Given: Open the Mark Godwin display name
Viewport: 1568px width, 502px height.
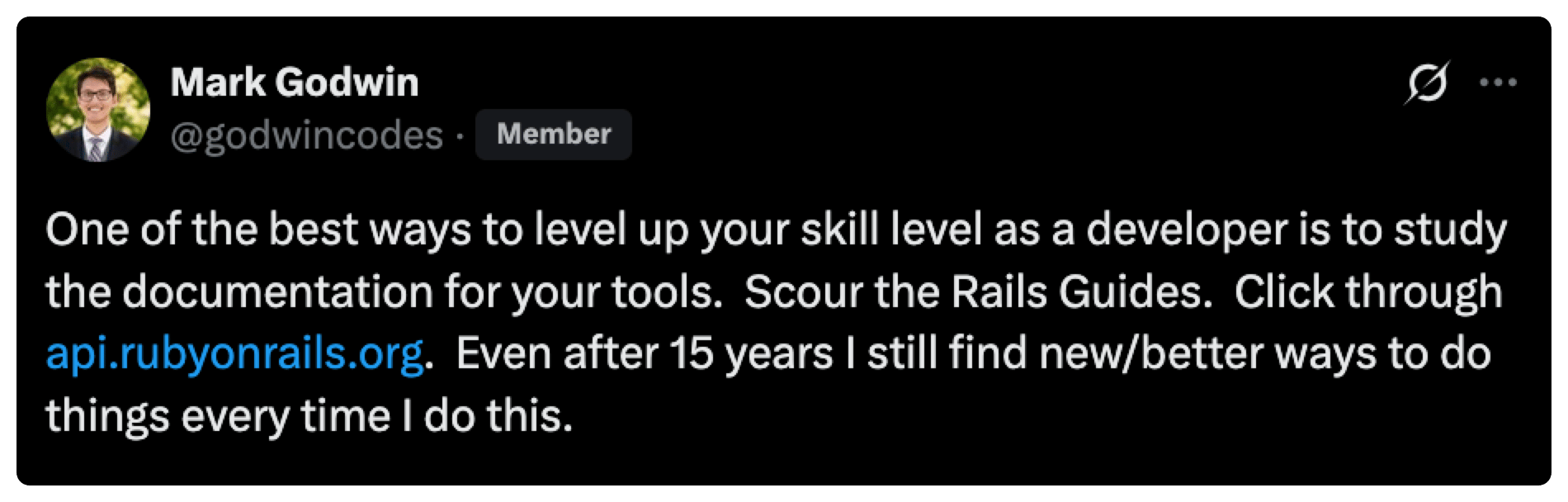Looking at the screenshot, I should [x=295, y=82].
